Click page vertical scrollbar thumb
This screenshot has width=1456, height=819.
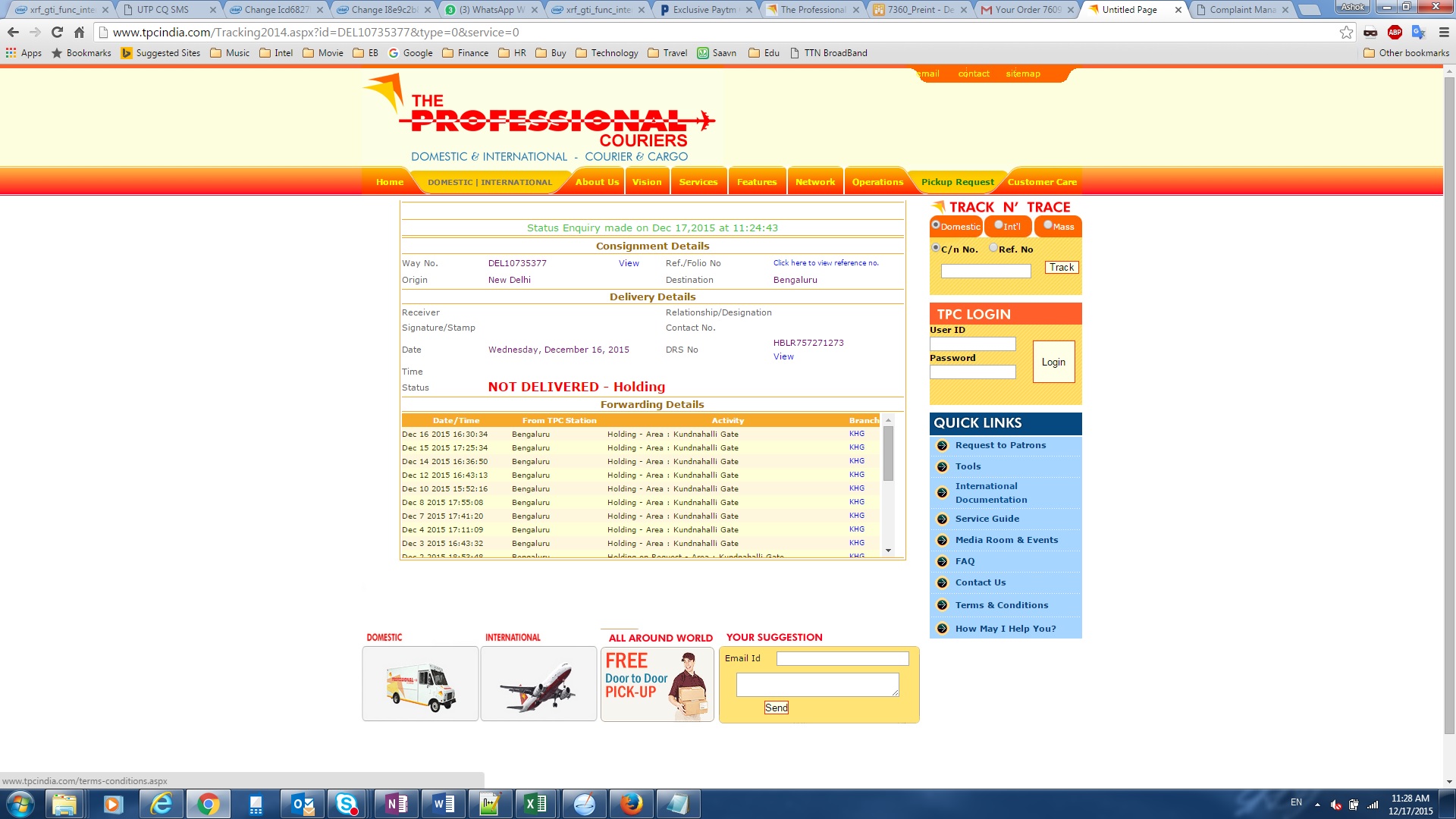pyautogui.click(x=1449, y=406)
